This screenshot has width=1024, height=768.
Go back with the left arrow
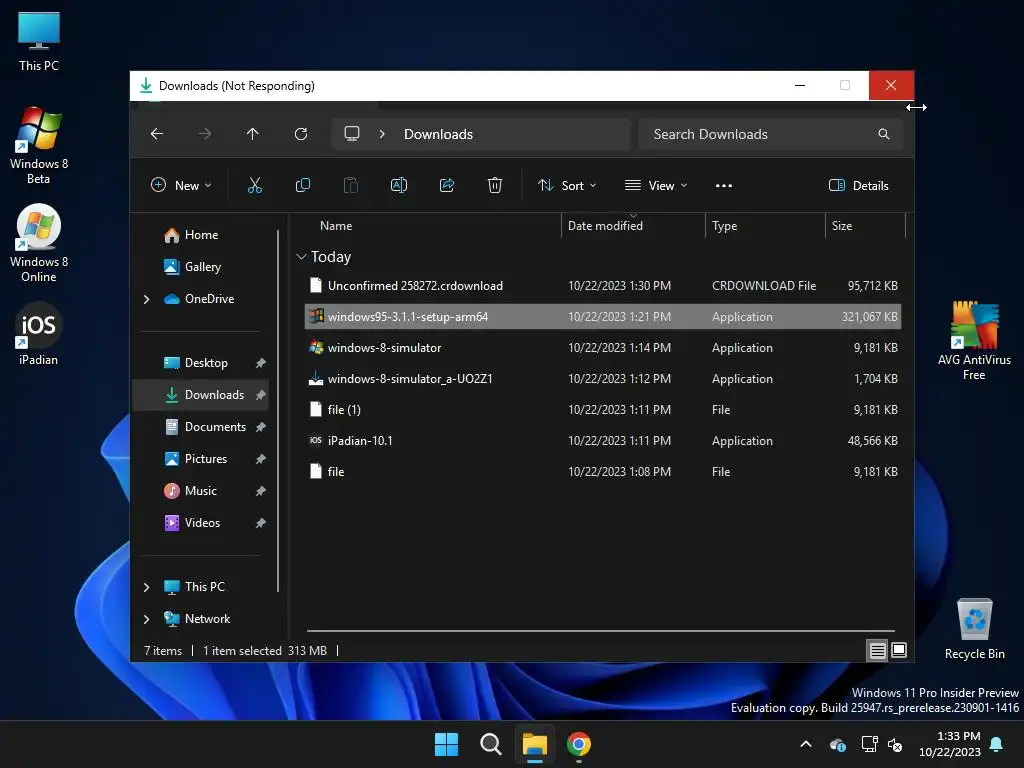[x=157, y=134]
